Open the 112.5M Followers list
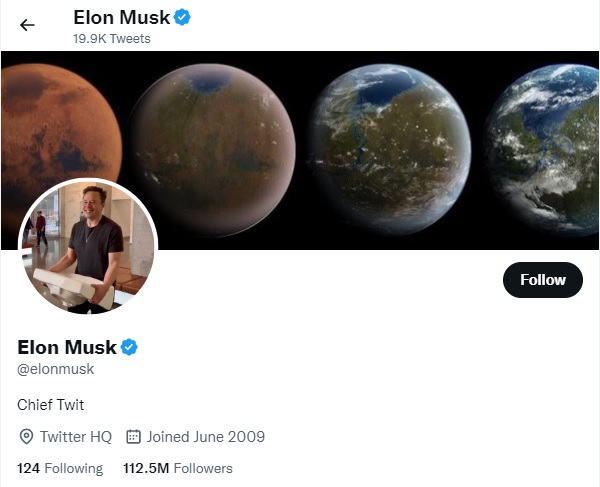The image size is (600, 487). click(x=177, y=468)
